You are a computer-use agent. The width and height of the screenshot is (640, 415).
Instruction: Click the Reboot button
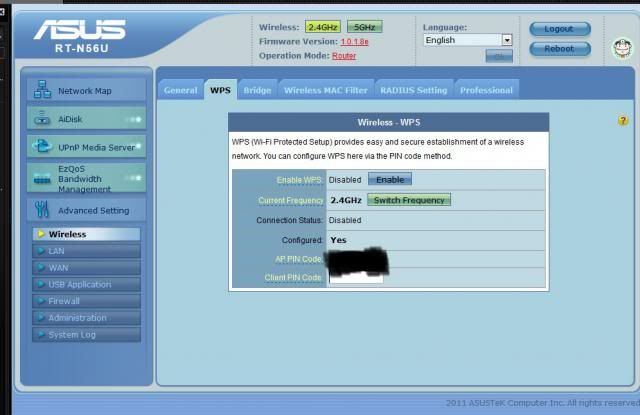(x=560, y=49)
